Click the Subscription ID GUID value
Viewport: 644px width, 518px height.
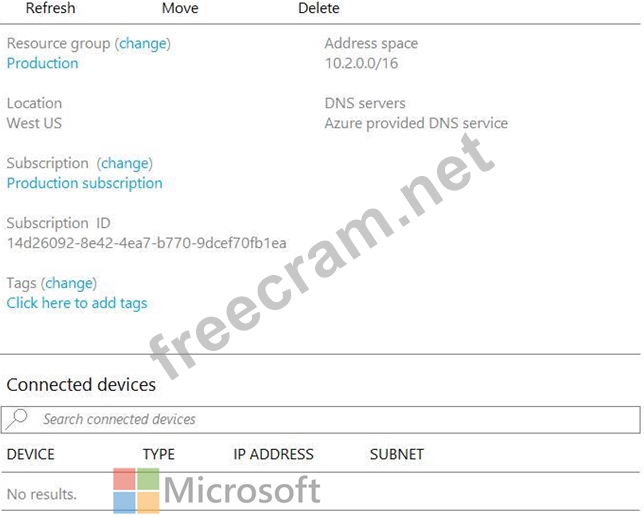pos(146,243)
